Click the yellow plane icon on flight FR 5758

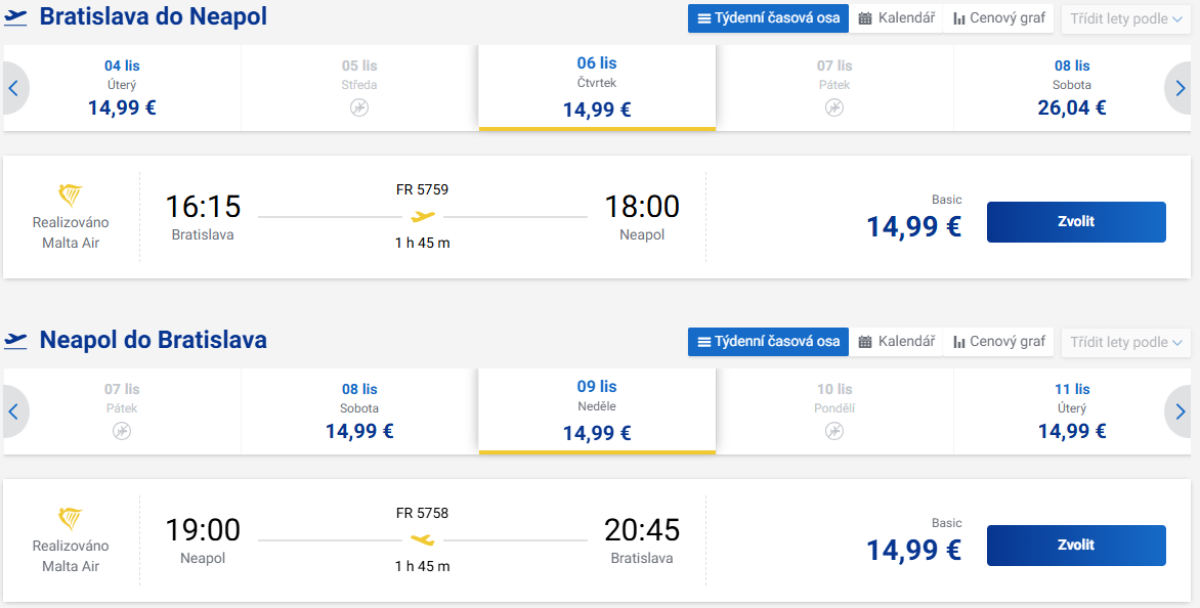(423, 540)
